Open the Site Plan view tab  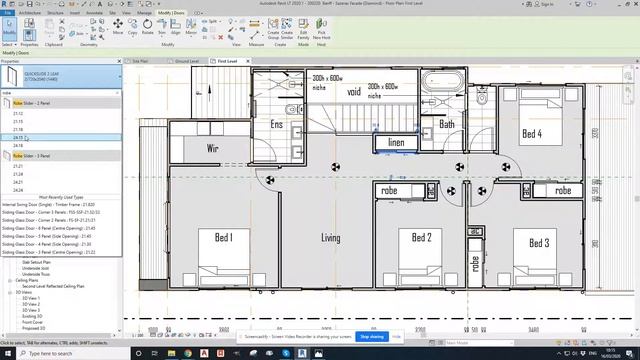[x=140, y=61]
